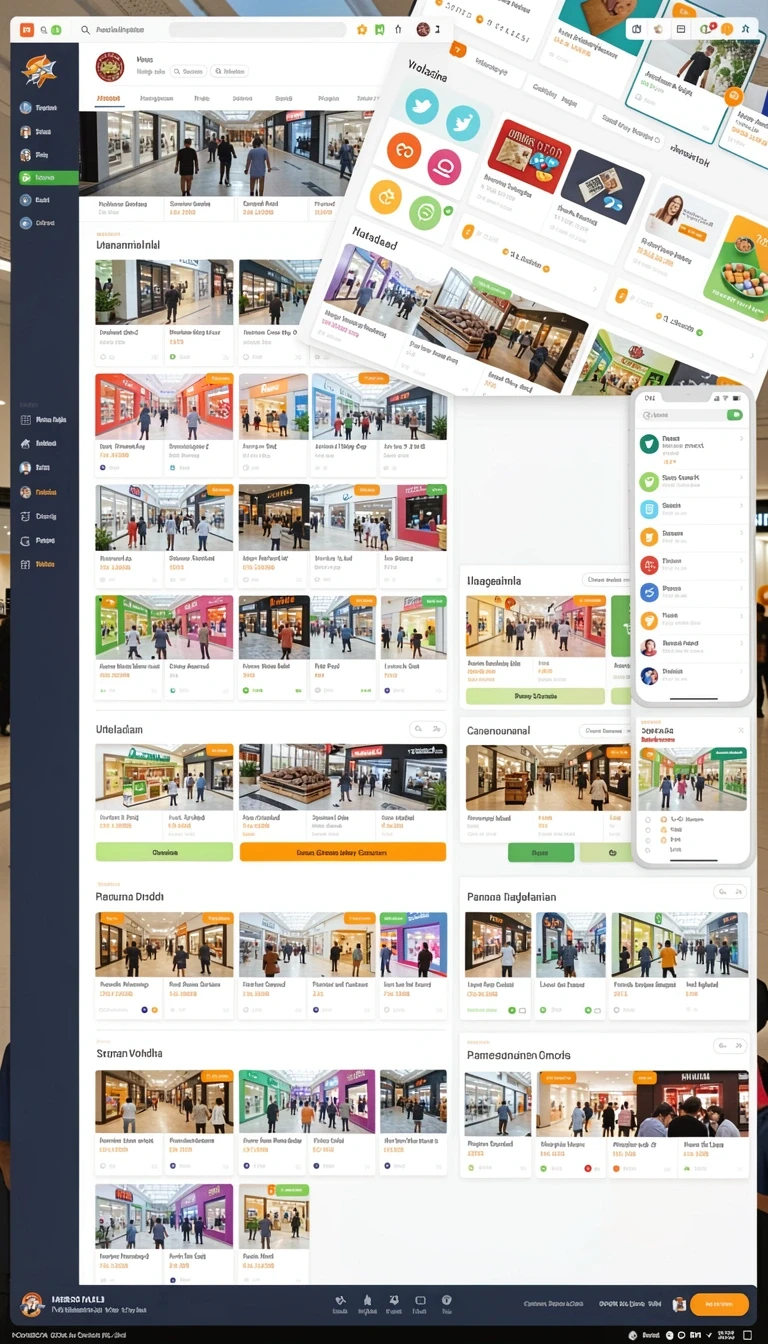Expand the chevron on the phone's top list row
Viewport: 768px width, 1344px height.
pos(741,440)
